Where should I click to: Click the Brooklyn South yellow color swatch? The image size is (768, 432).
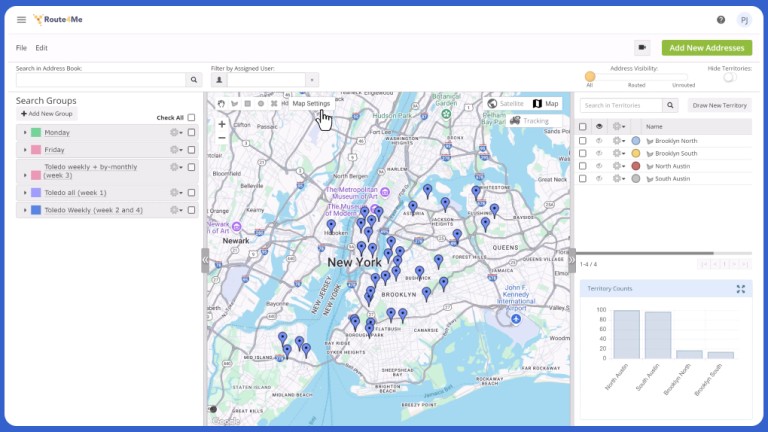635,153
